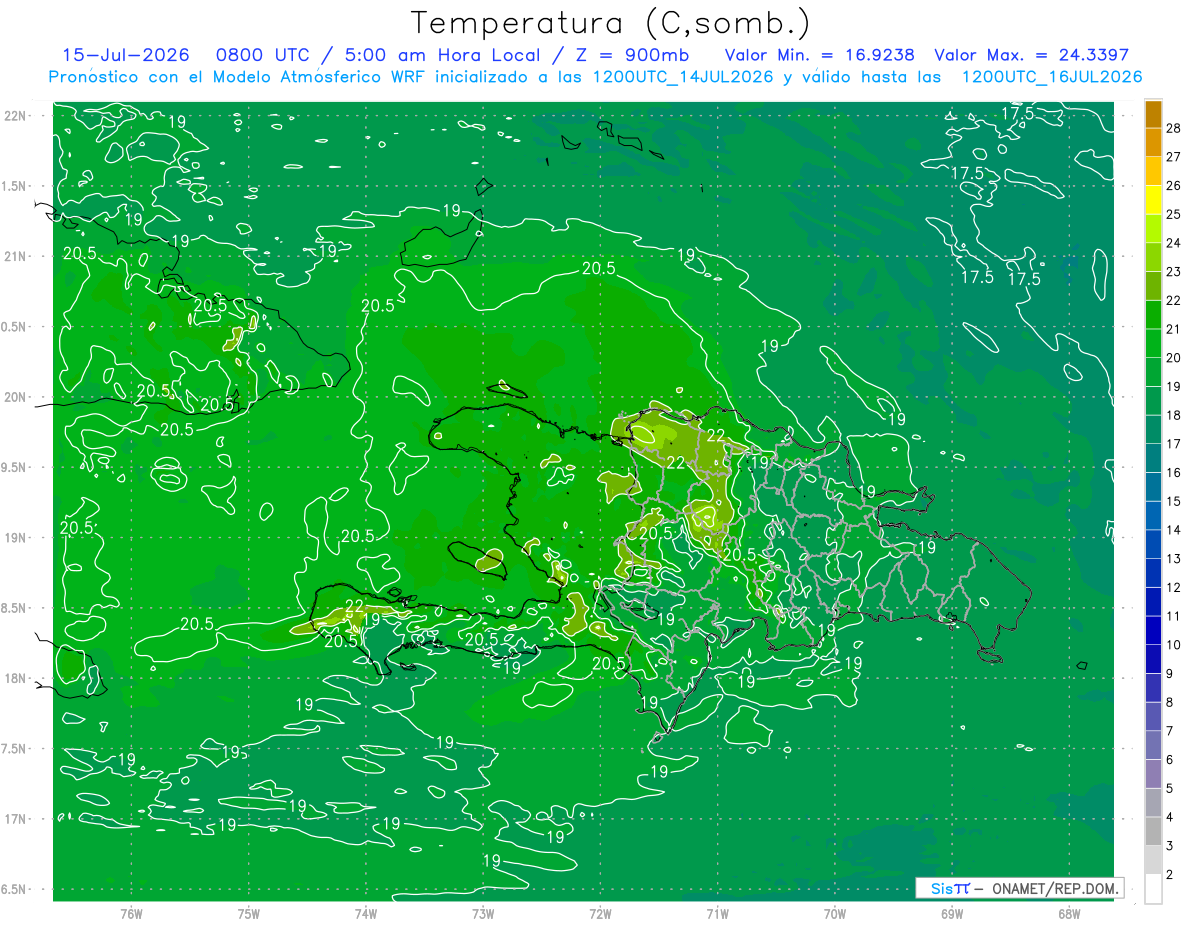Click the '20N' latitude axis label
Image resolution: width=1200 pixels, height=927 pixels.
15,397
